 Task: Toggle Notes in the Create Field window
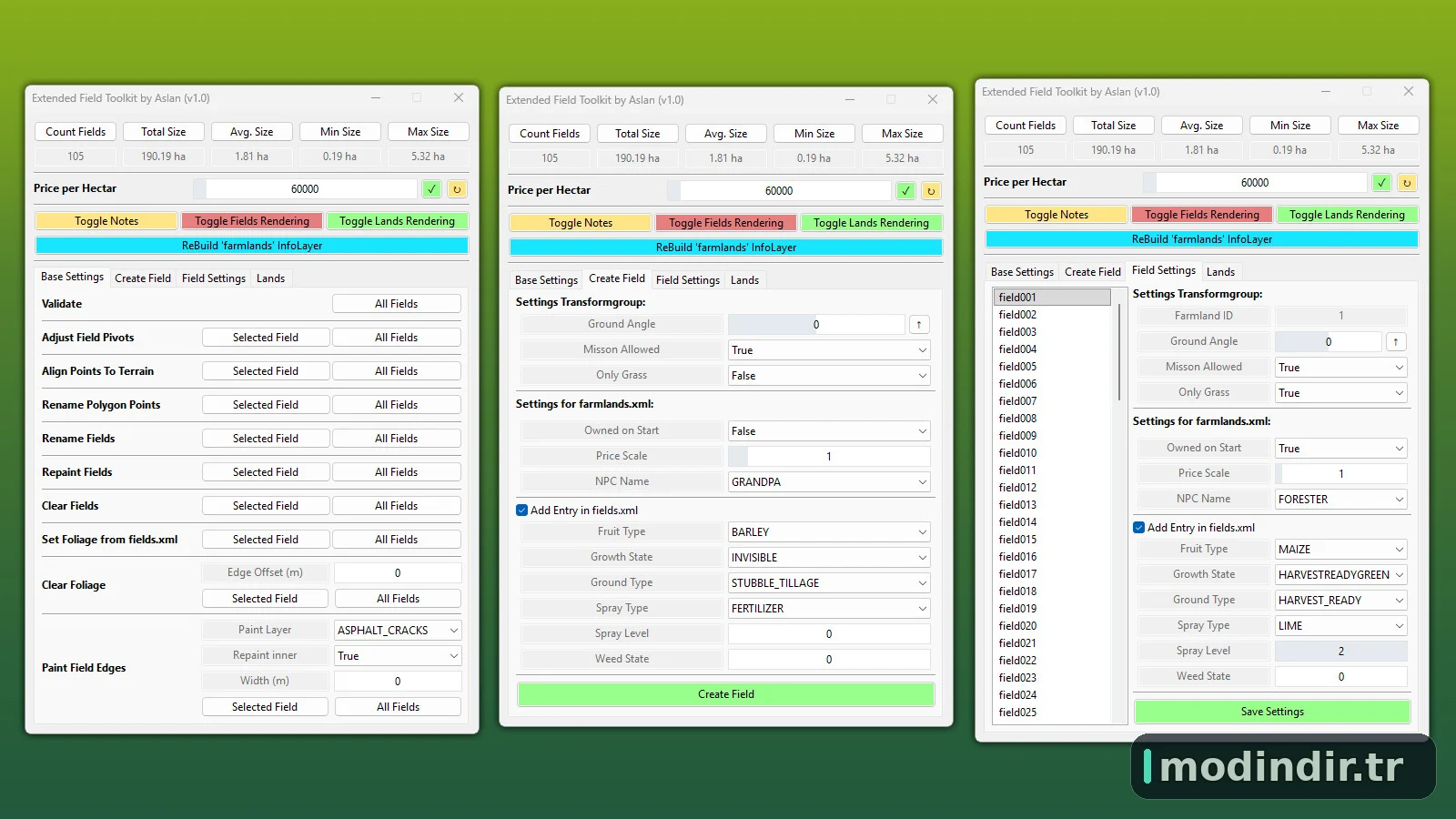click(x=581, y=223)
